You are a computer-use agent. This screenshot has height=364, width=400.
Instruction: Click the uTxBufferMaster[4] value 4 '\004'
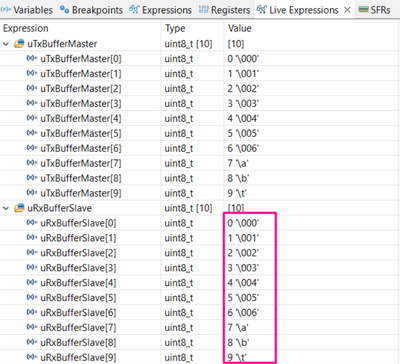pyautogui.click(x=243, y=119)
